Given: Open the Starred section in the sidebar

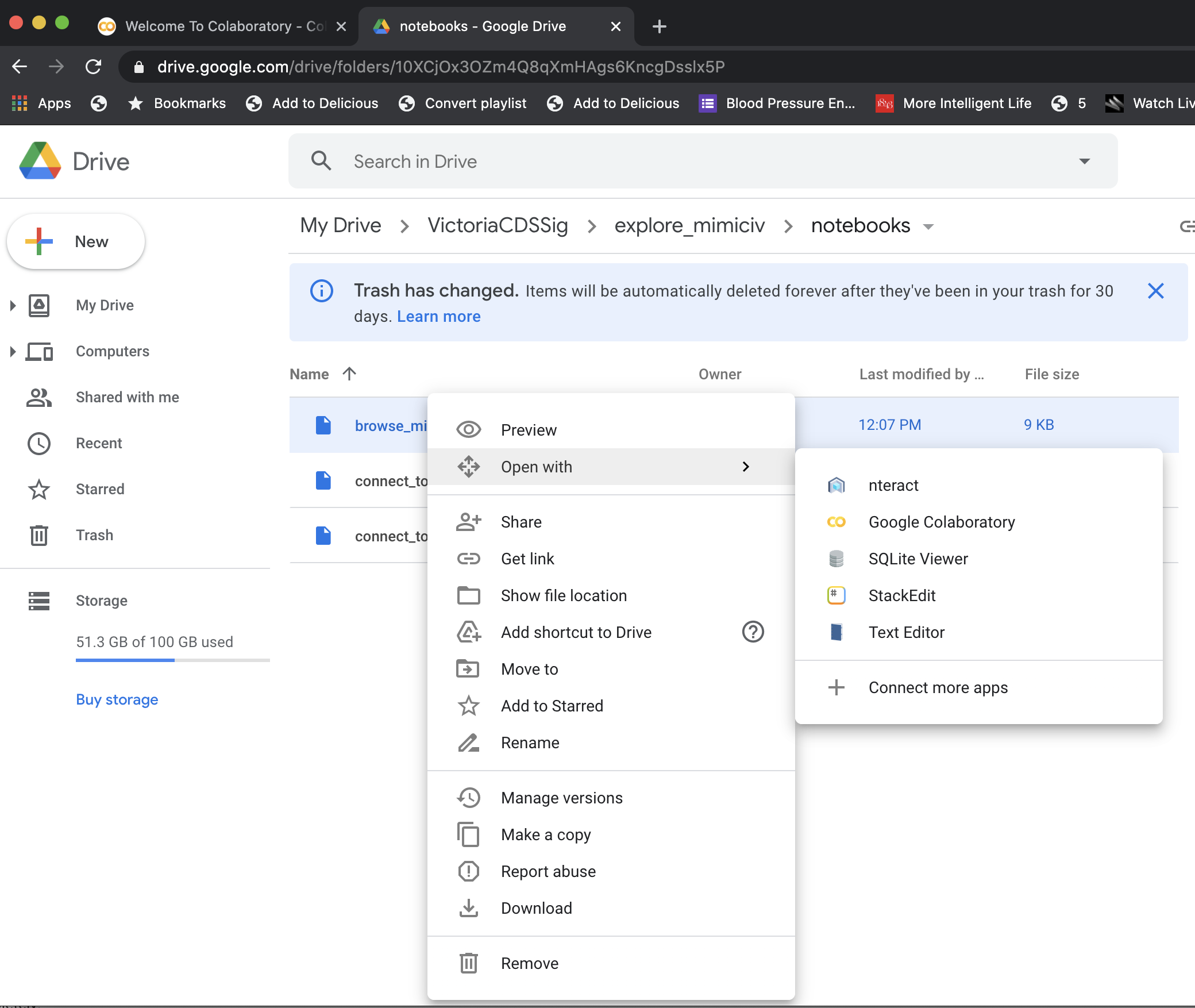Looking at the screenshot, I should tap(99, 489).
